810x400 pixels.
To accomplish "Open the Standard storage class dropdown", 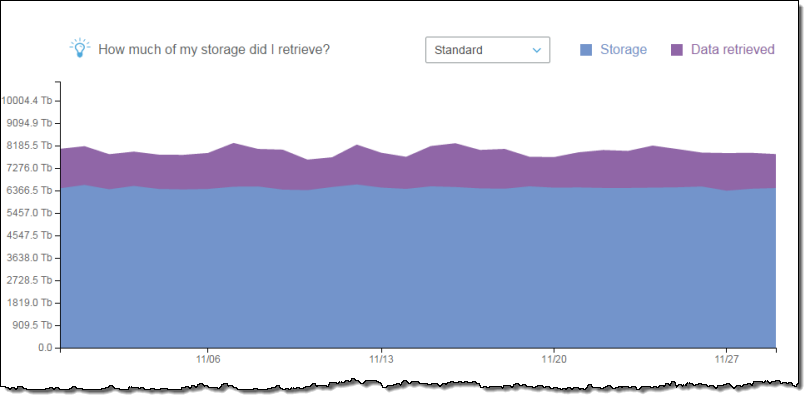I will (487, 50).
